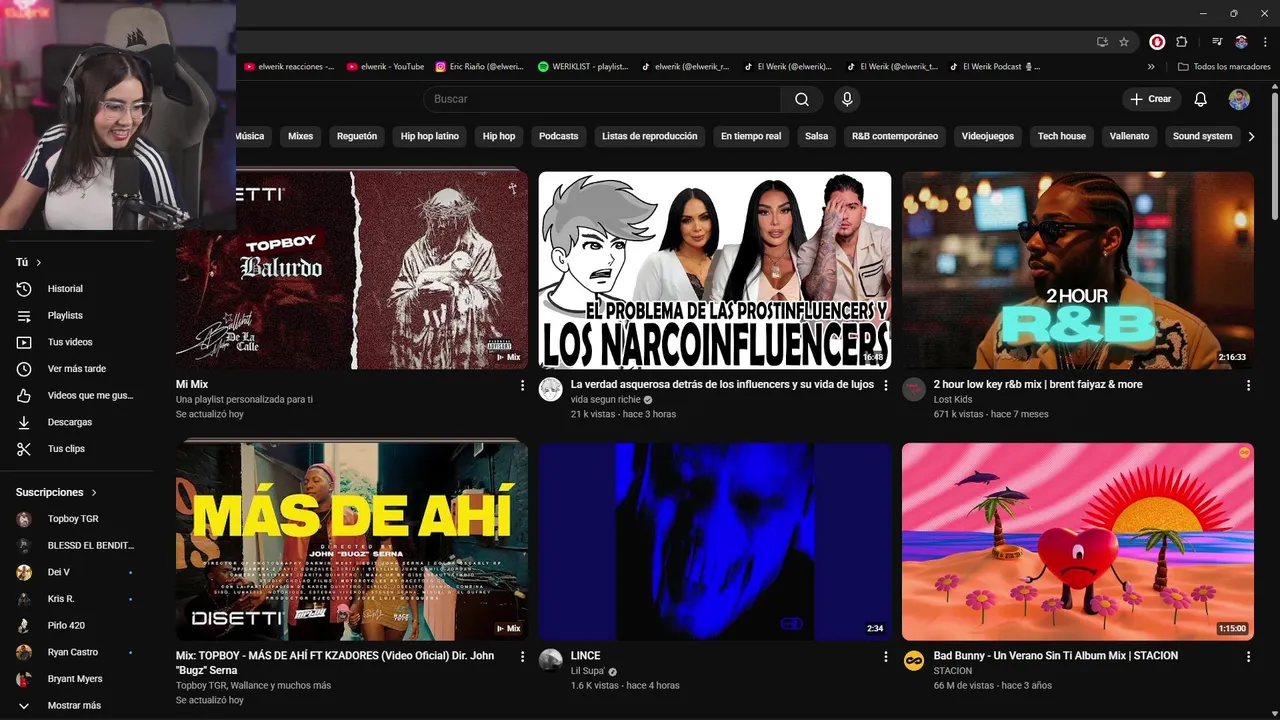1280x720 pixels.
Task: Open Lil Supa' channel avatar
Action: pyautogui.click(x=550, y=660)
